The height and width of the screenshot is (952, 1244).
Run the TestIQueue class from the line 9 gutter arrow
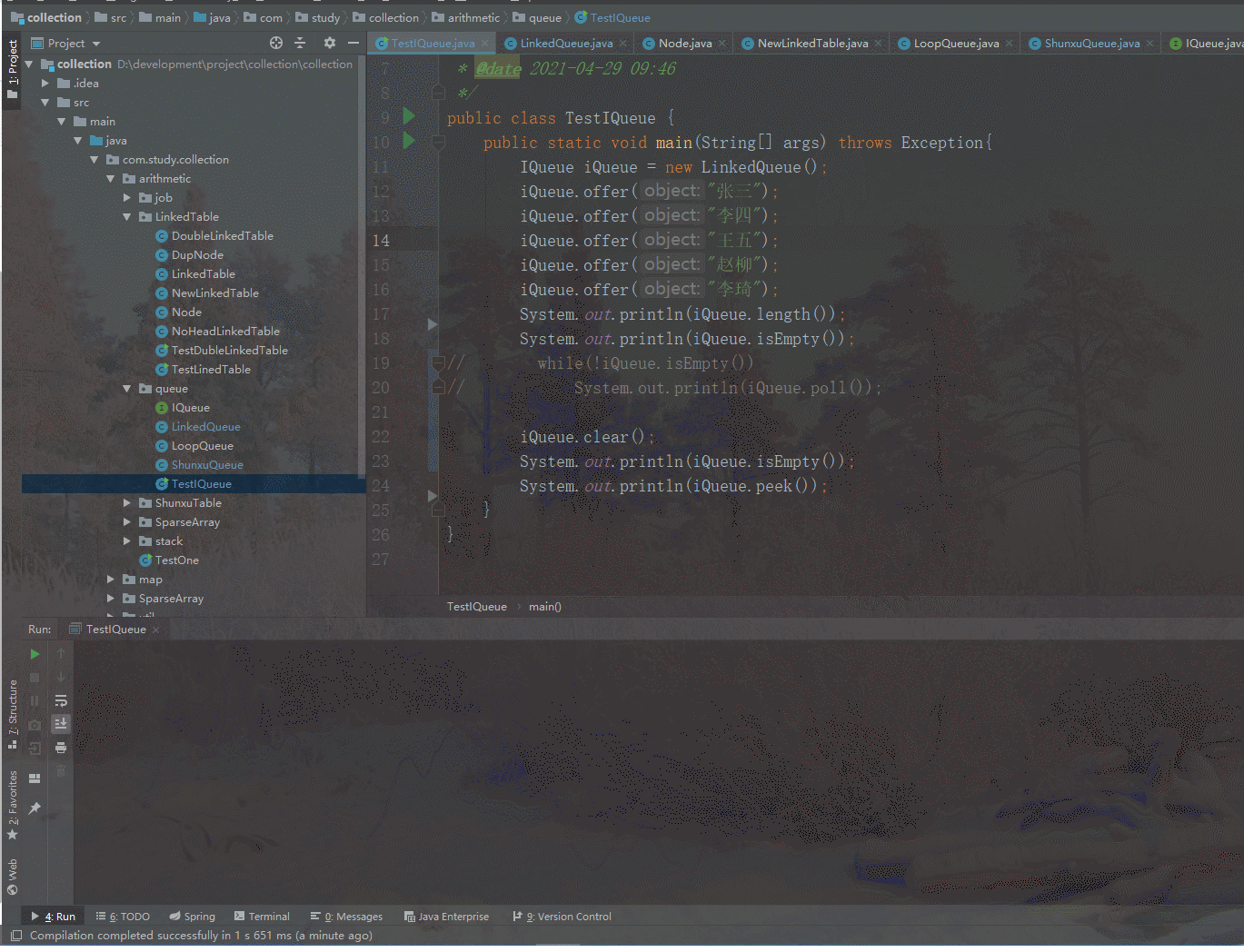pos(409,116)
